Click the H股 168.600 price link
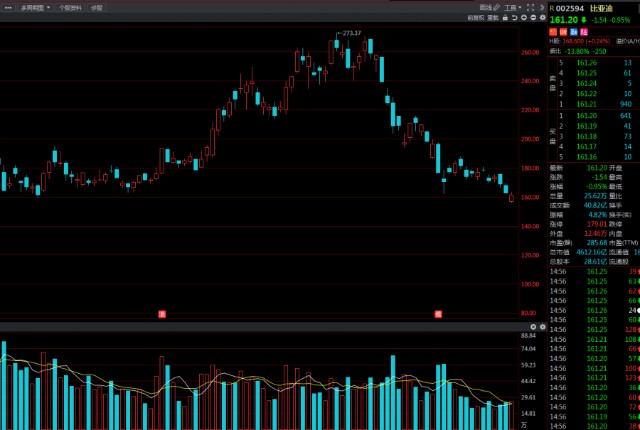This screenshot has height=430, width=640. pyautogui.click(x=572, y=41)
